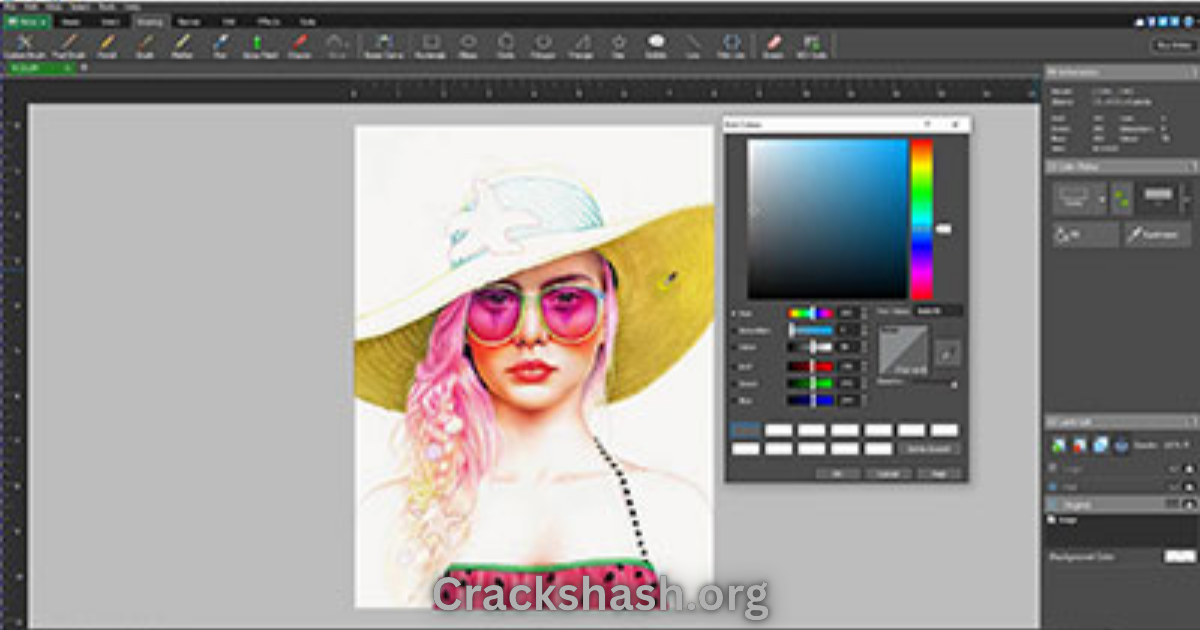Select the yellow Marker tool
The image size is (1200, 630).
point(182,46)
